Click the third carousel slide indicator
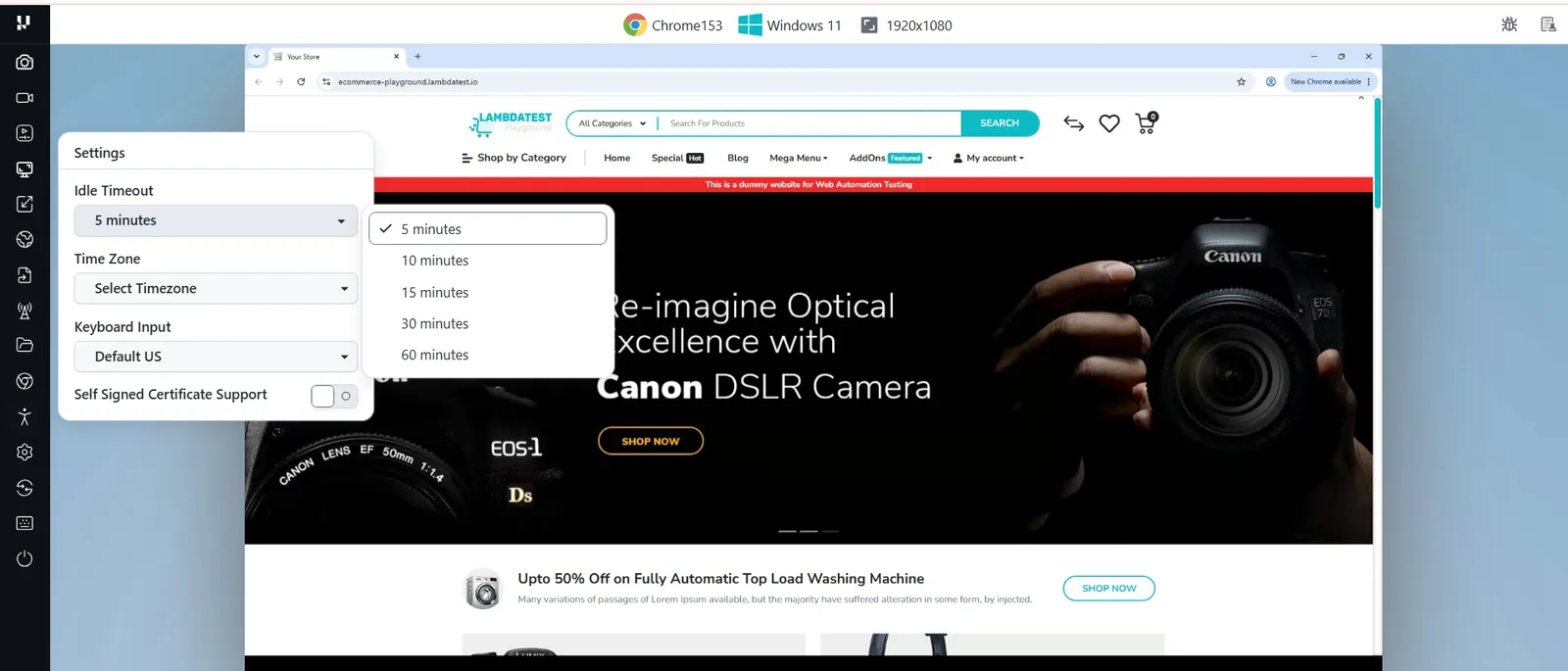The image size is (1568, 671). (830, 531)
